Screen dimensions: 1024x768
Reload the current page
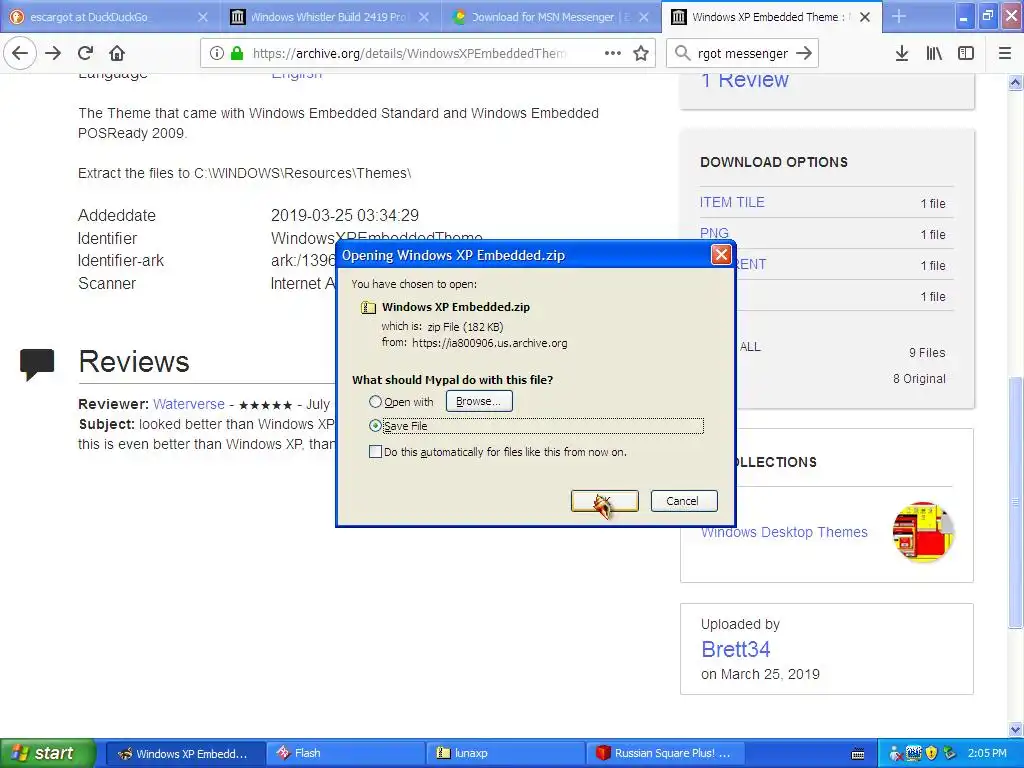click(x=86, y=53)
